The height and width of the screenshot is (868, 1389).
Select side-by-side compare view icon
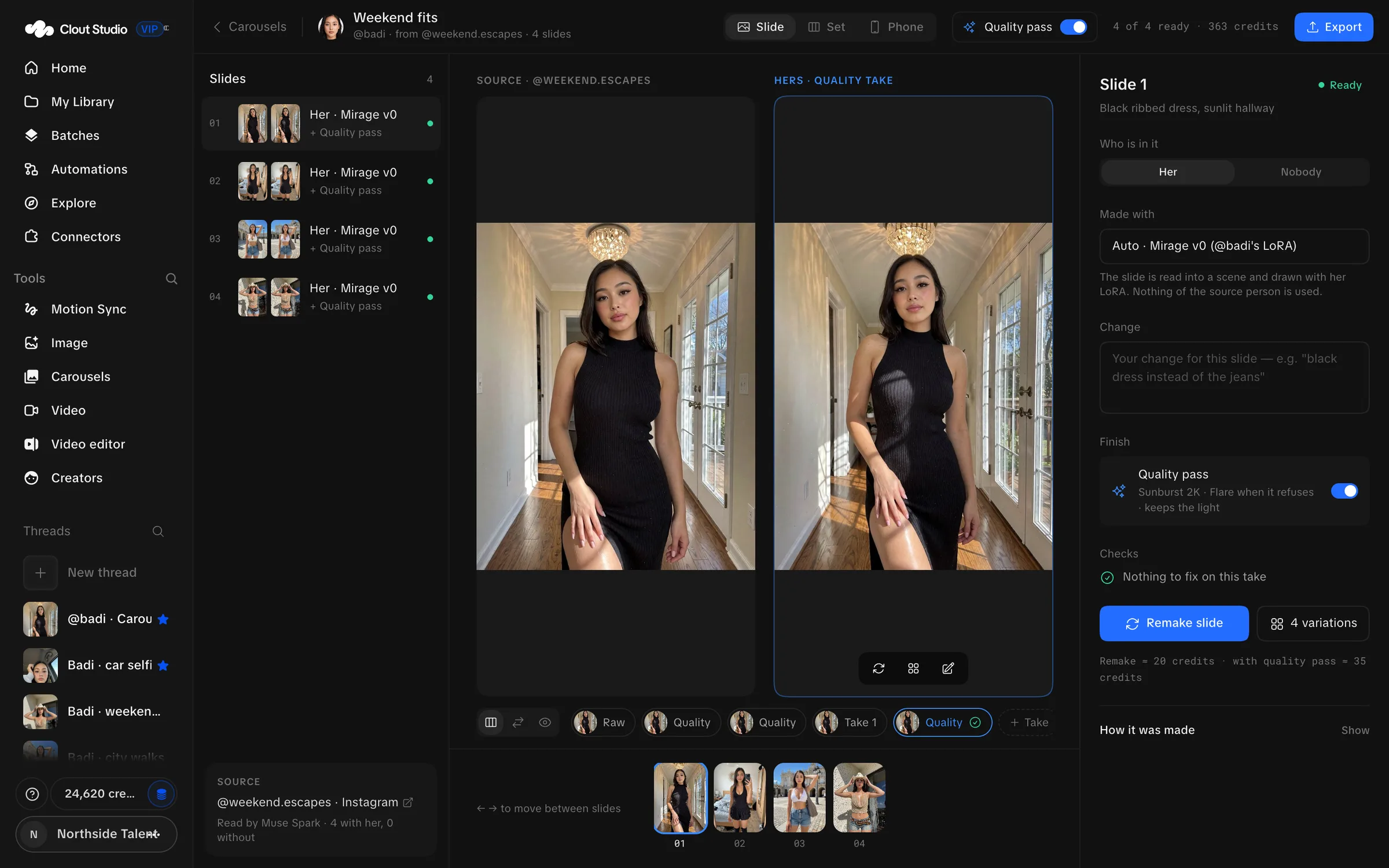coord(491,722)
